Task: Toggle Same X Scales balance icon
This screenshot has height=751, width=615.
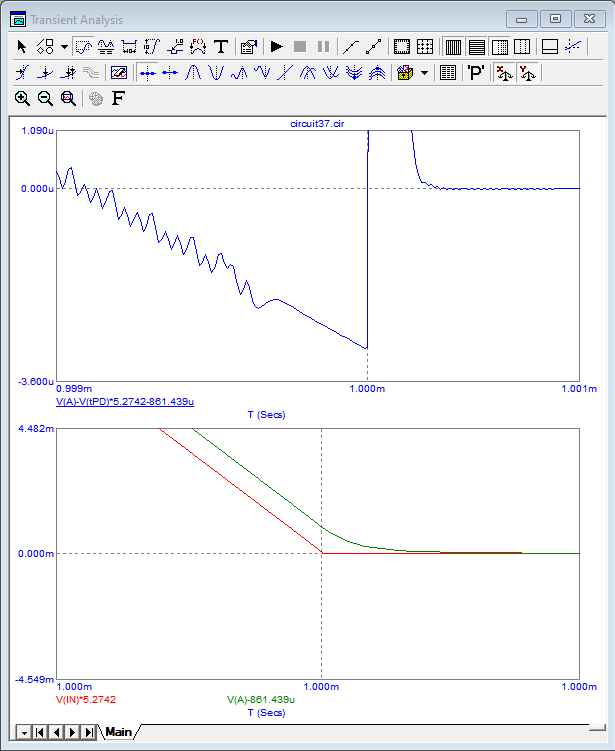Action: (504, 73)
